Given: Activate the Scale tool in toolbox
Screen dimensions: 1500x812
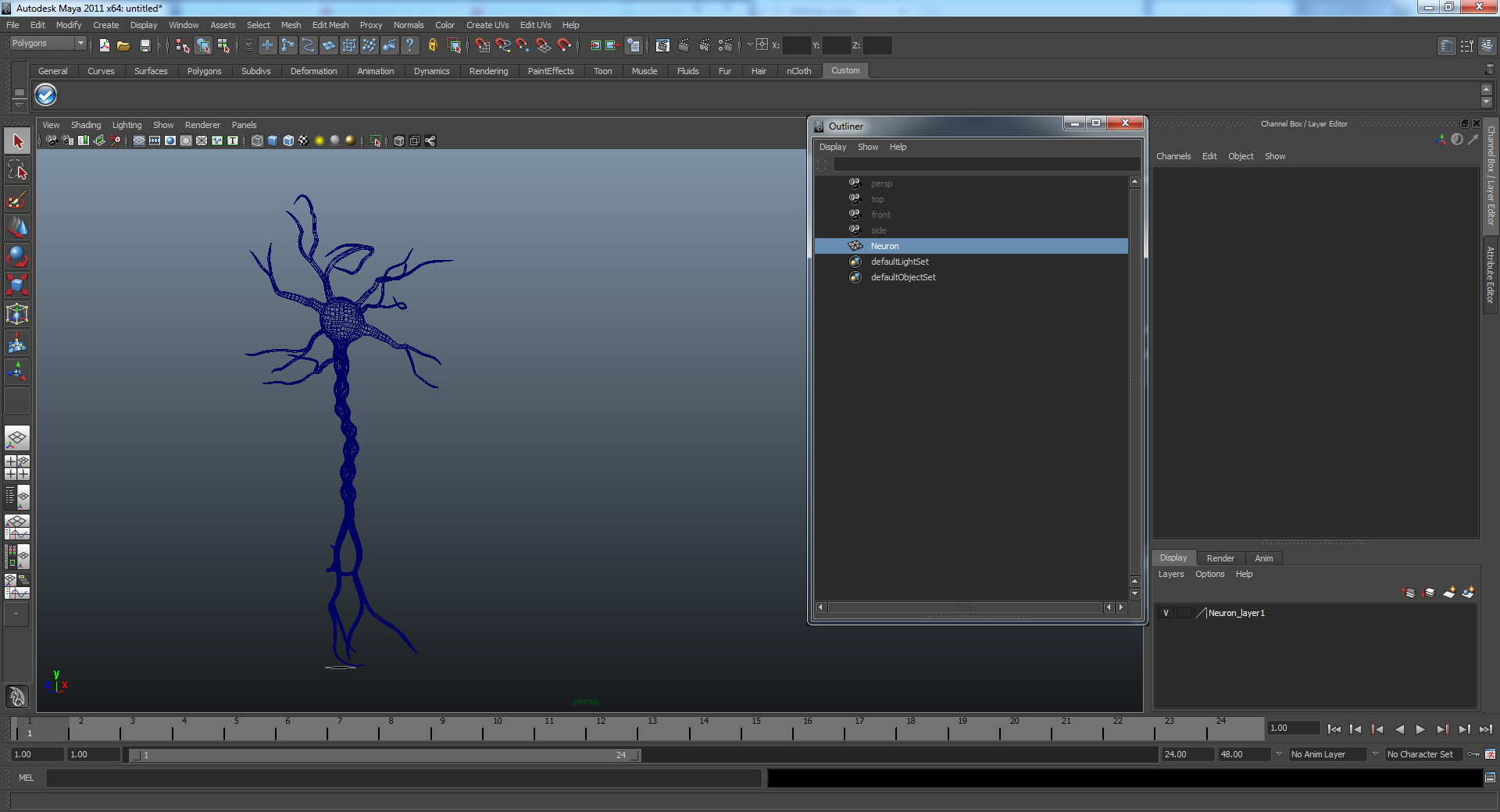Looking at the screenshot, I should pos(17,285).
